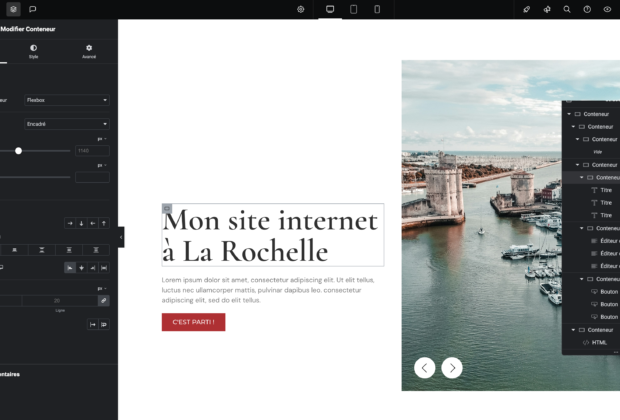Click the rocket icon in top bar
Image resolution: width=620 pixels, height=420 pixels.
coord(526,9)
